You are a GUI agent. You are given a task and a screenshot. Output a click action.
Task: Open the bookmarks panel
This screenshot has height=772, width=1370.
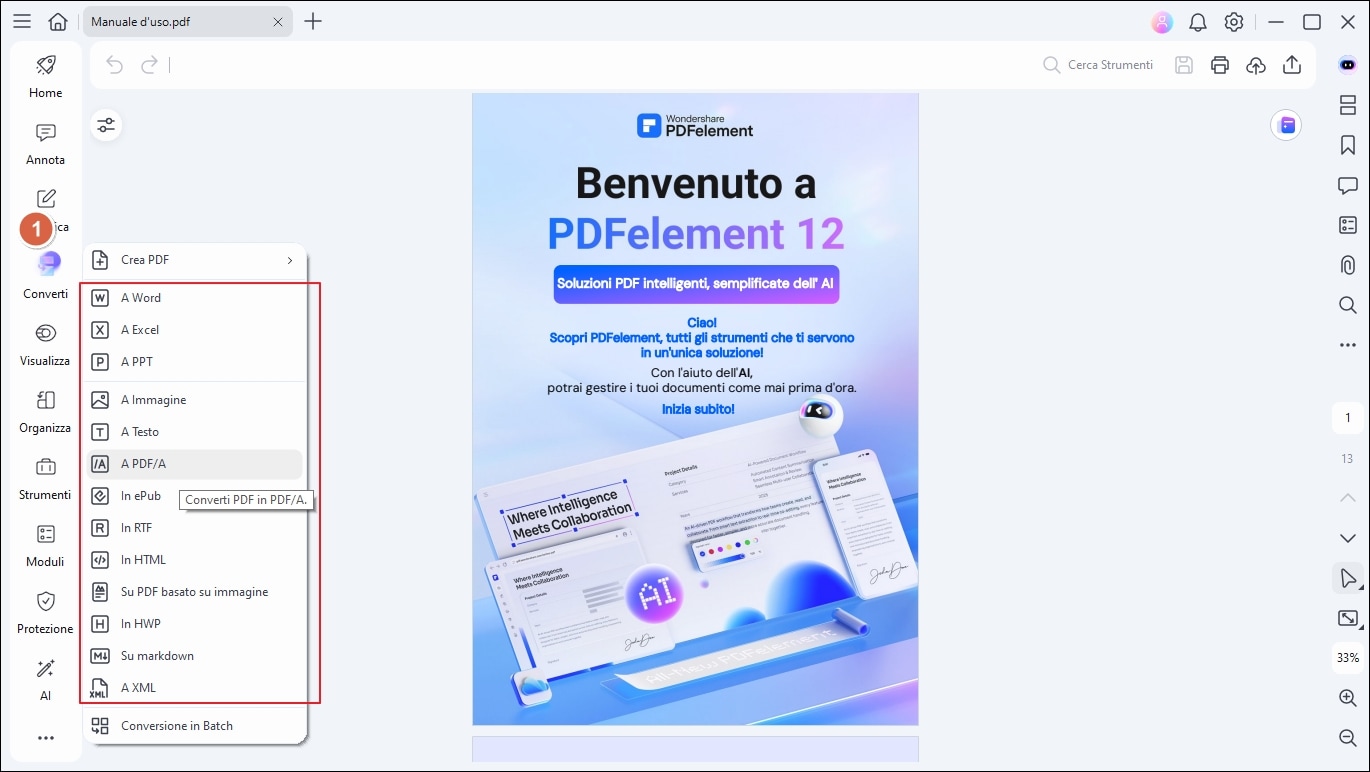point(1347,144)
